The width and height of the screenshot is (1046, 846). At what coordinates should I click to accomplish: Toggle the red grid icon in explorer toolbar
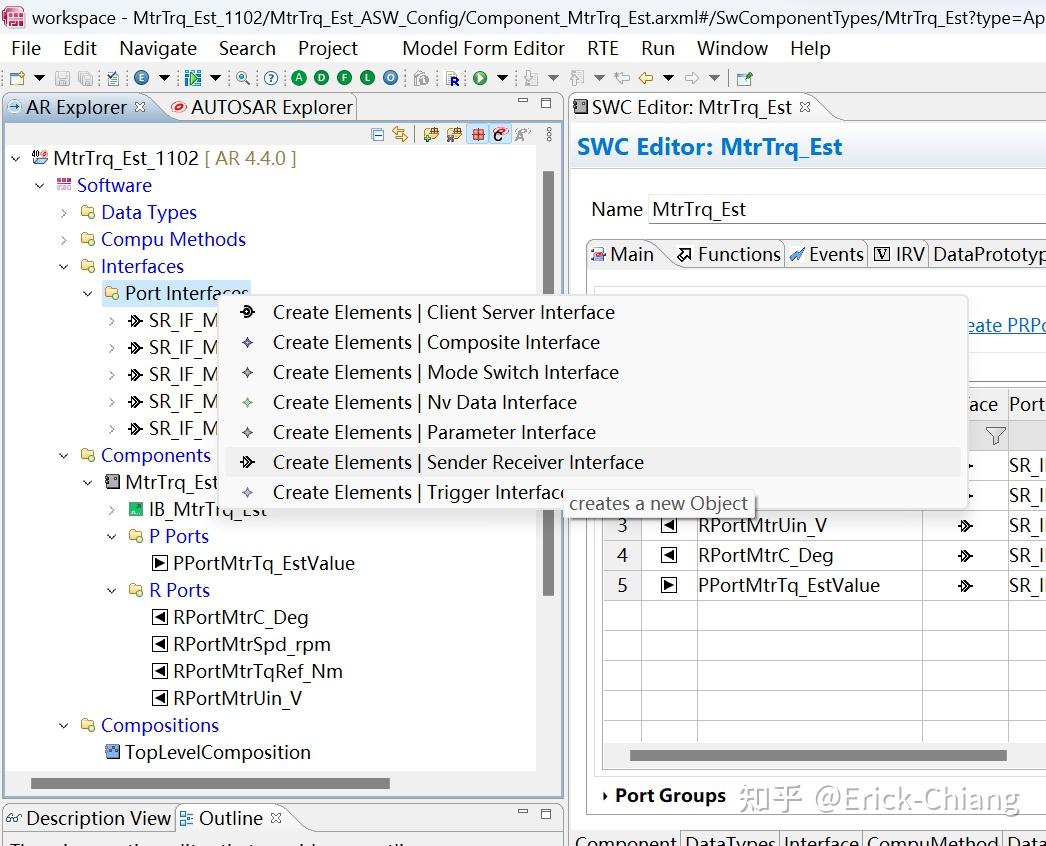coord(478,135)
